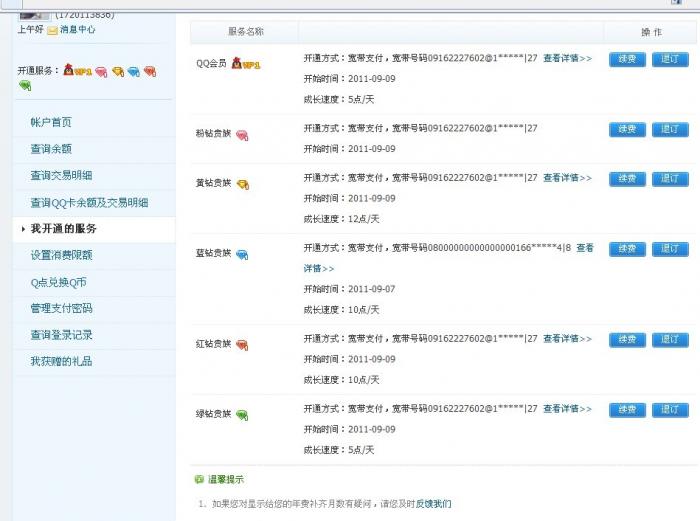Click the 操作 column header

pos(651,32)
